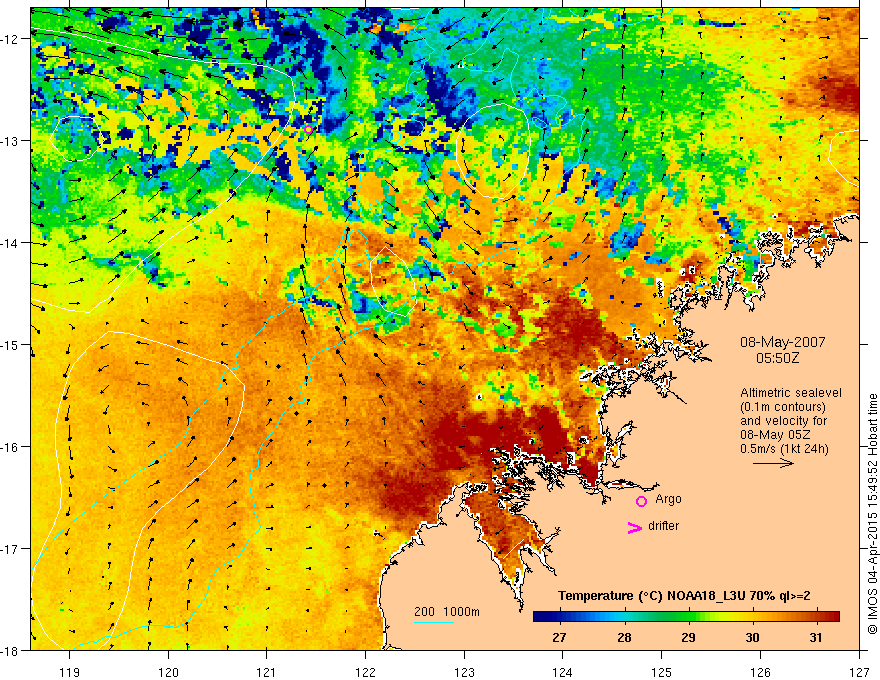The width and height of the screenshot is (880, 680).
Task: Click the 'Argo' legend label
Action: (668, 499)
